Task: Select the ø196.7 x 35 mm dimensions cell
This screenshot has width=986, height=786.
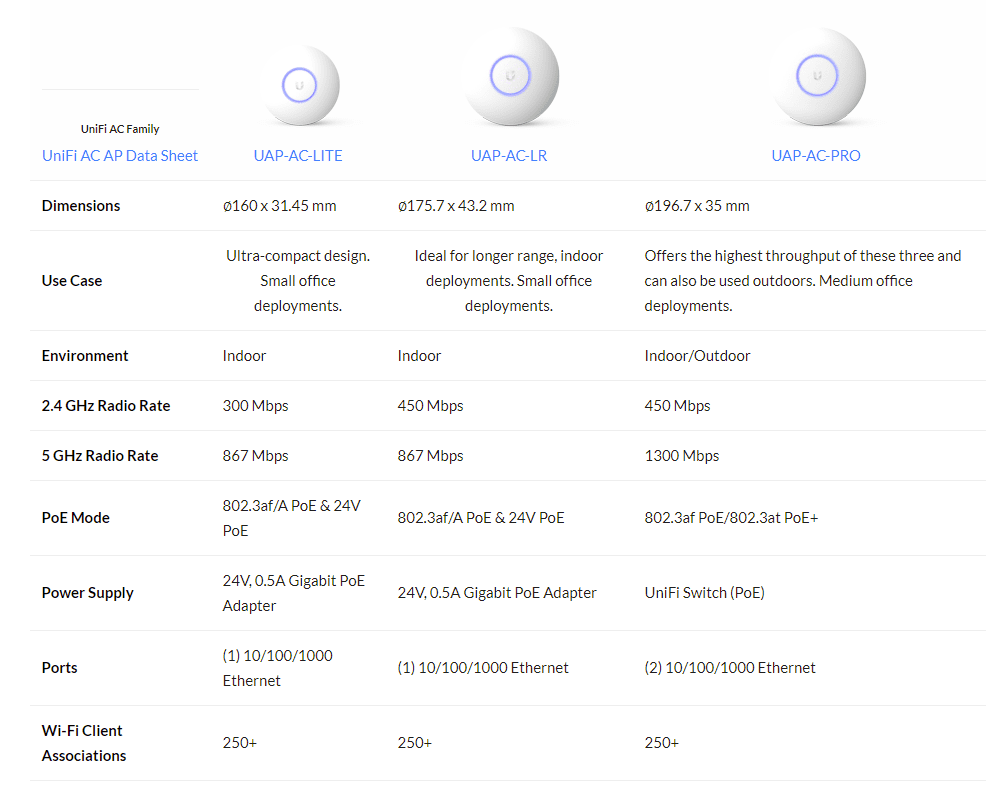Action: 696,206
